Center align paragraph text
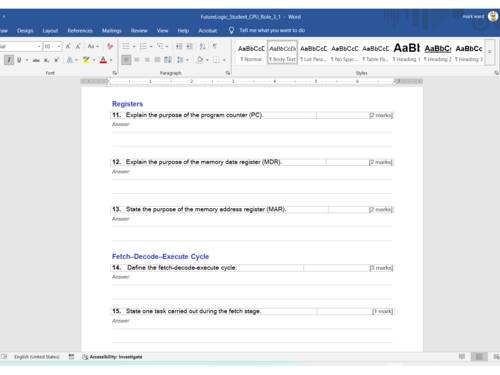The width and height of the screenshot is (500, 375). click(x=137, y=60)
